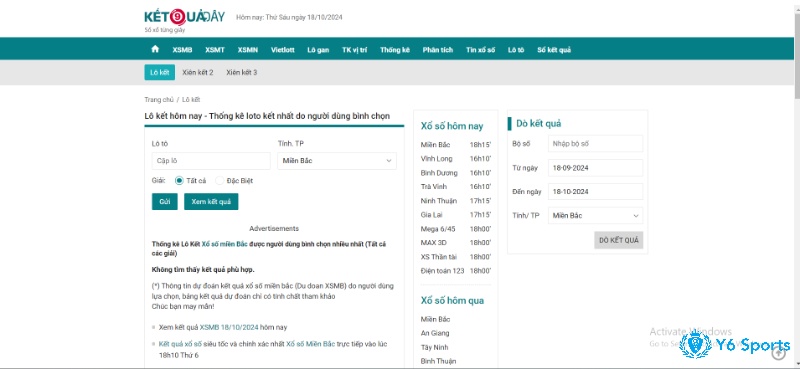Click the Không tìm thấy kết quả phù hợp message
Viewport: 800px width, 369px height.
point(203,269)
